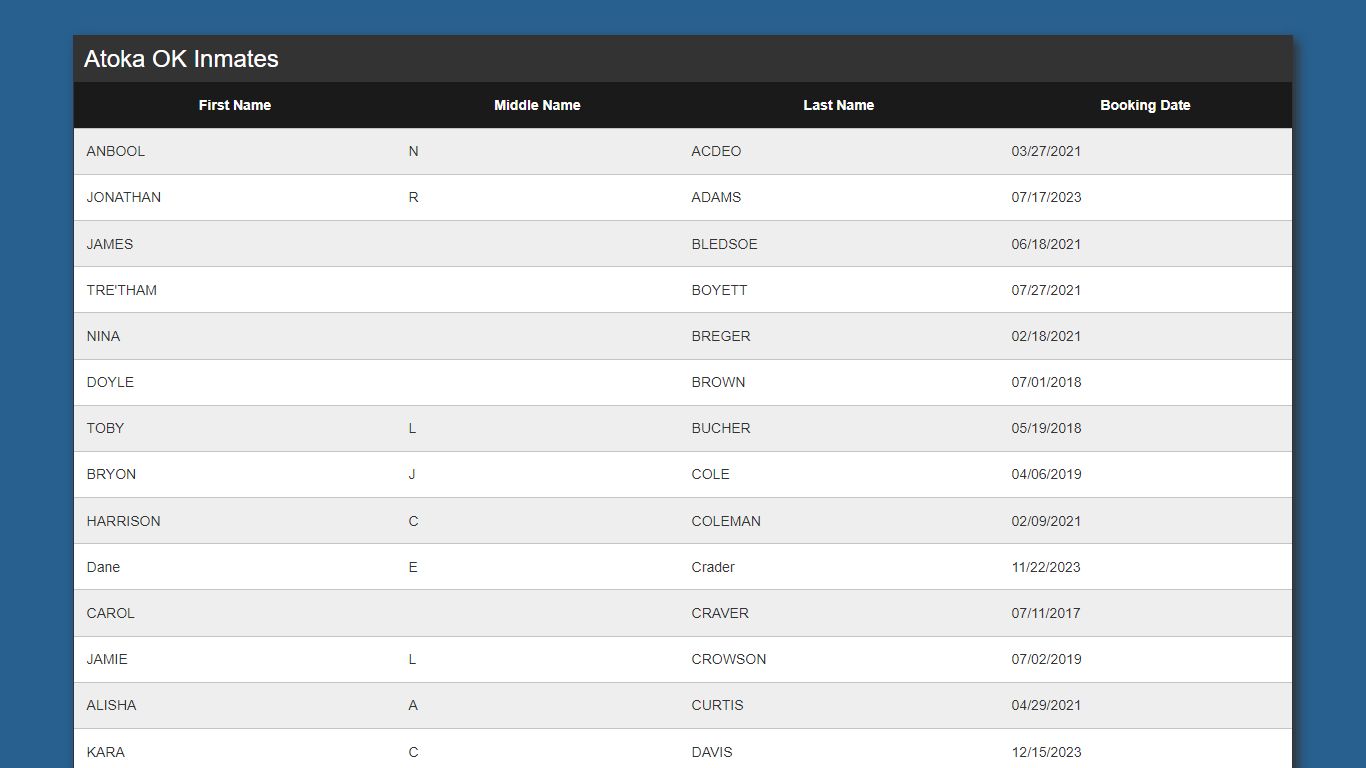
Task: Select first name Dane
Action: 103,567
